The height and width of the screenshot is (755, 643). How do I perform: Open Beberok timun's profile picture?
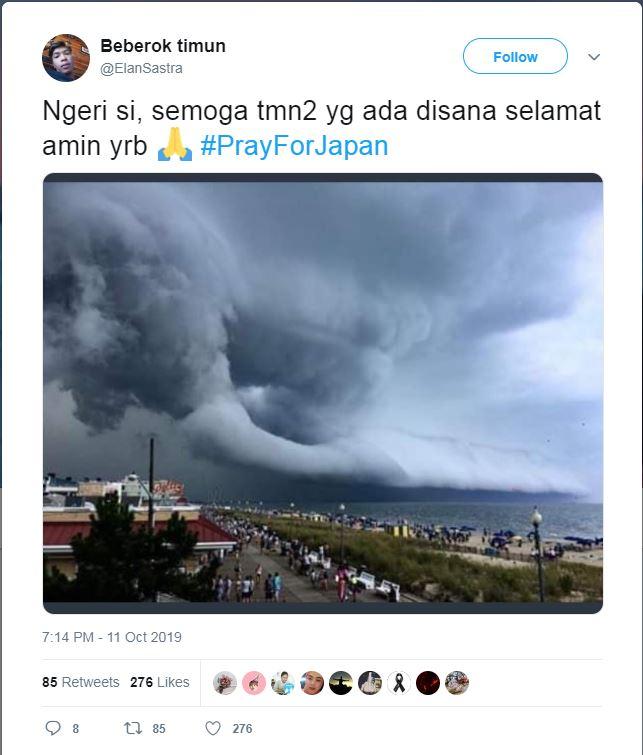(66, 58)
